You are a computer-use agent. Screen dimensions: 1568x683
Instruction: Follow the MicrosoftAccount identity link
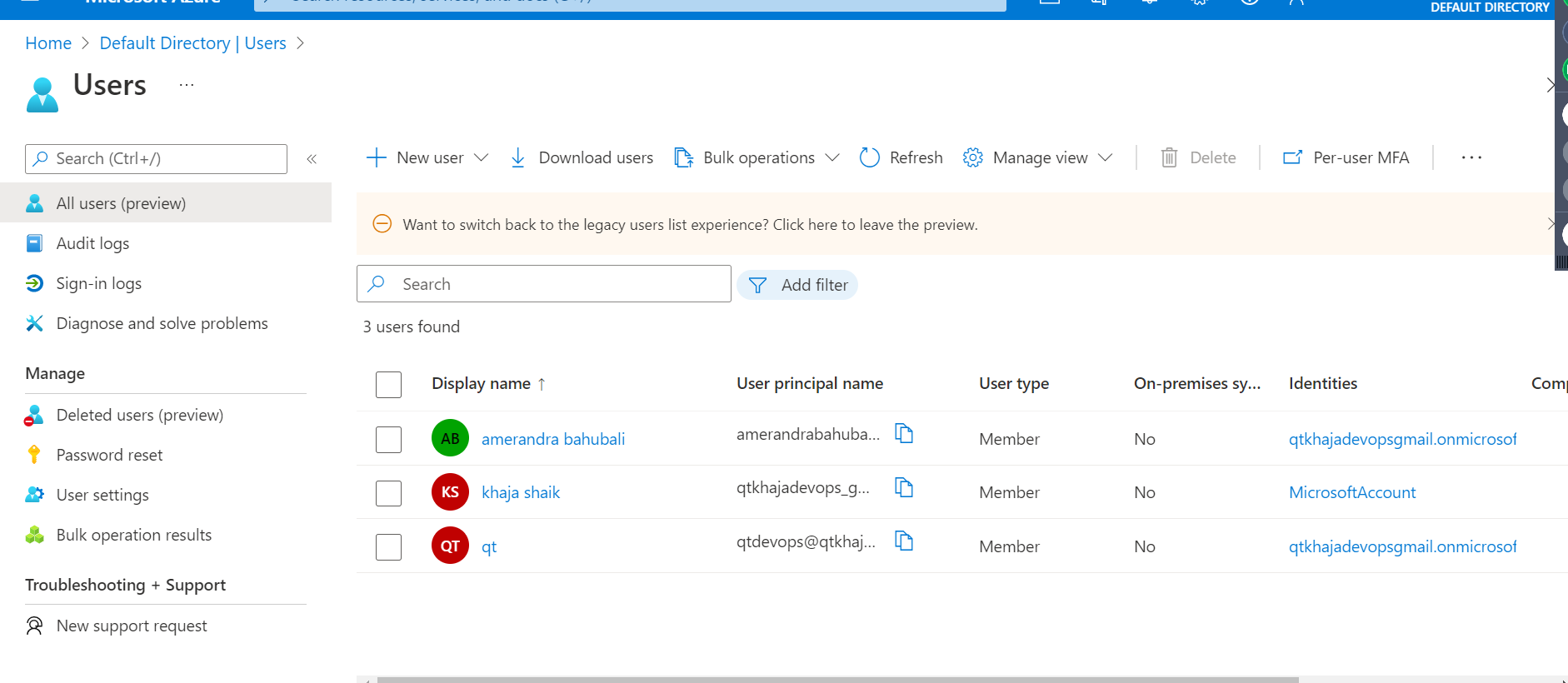coord(1352,492)
